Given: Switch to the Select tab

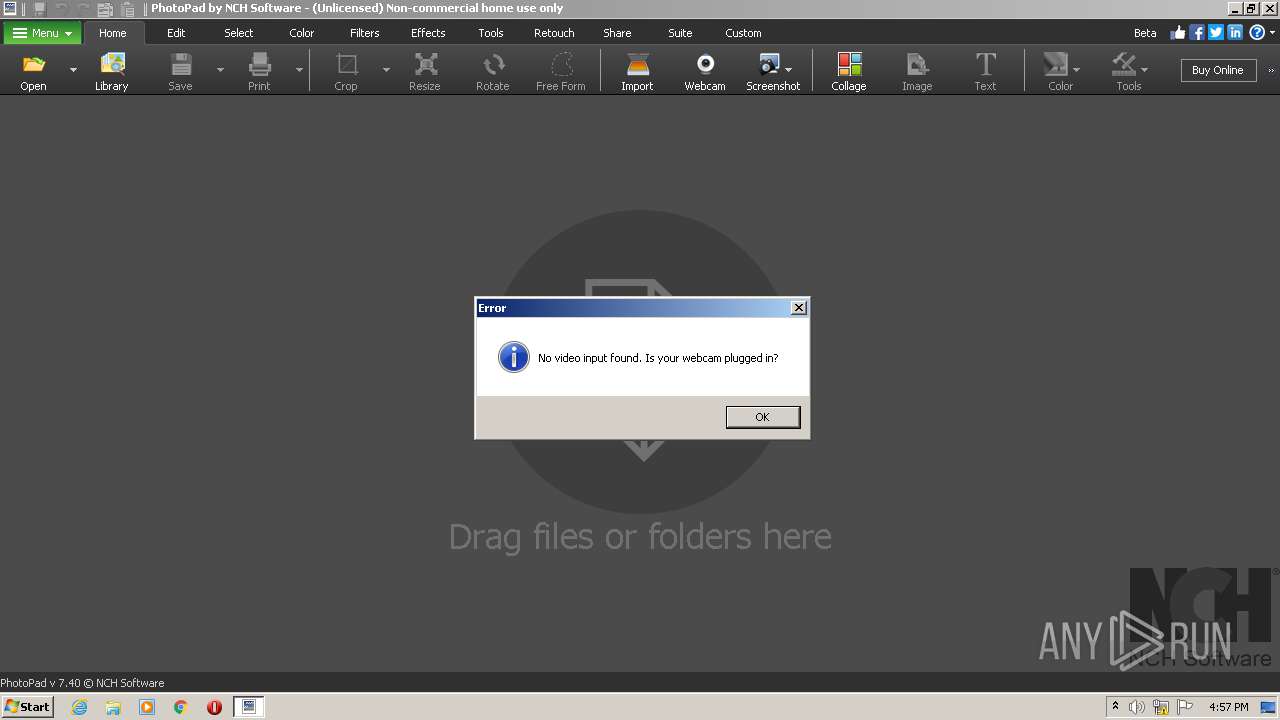Looking at the screenshot, I should tap(238, 33).
